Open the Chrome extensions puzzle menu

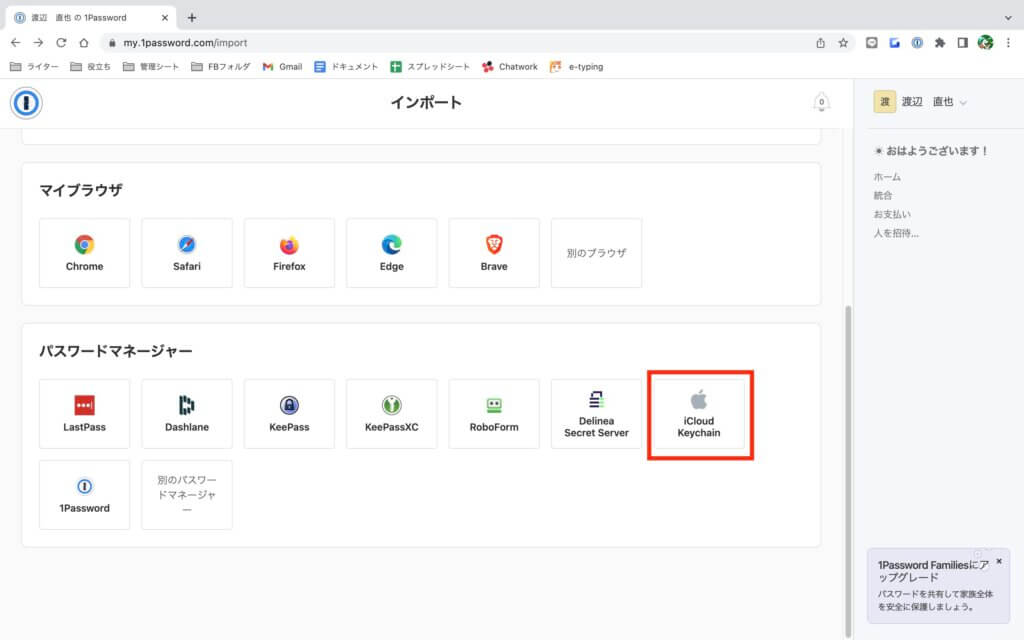940,42
